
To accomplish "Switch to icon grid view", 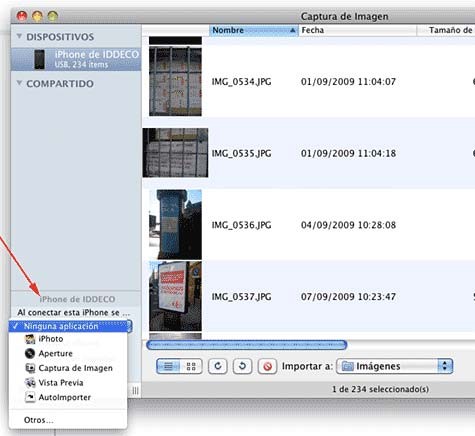I will 191,367.
